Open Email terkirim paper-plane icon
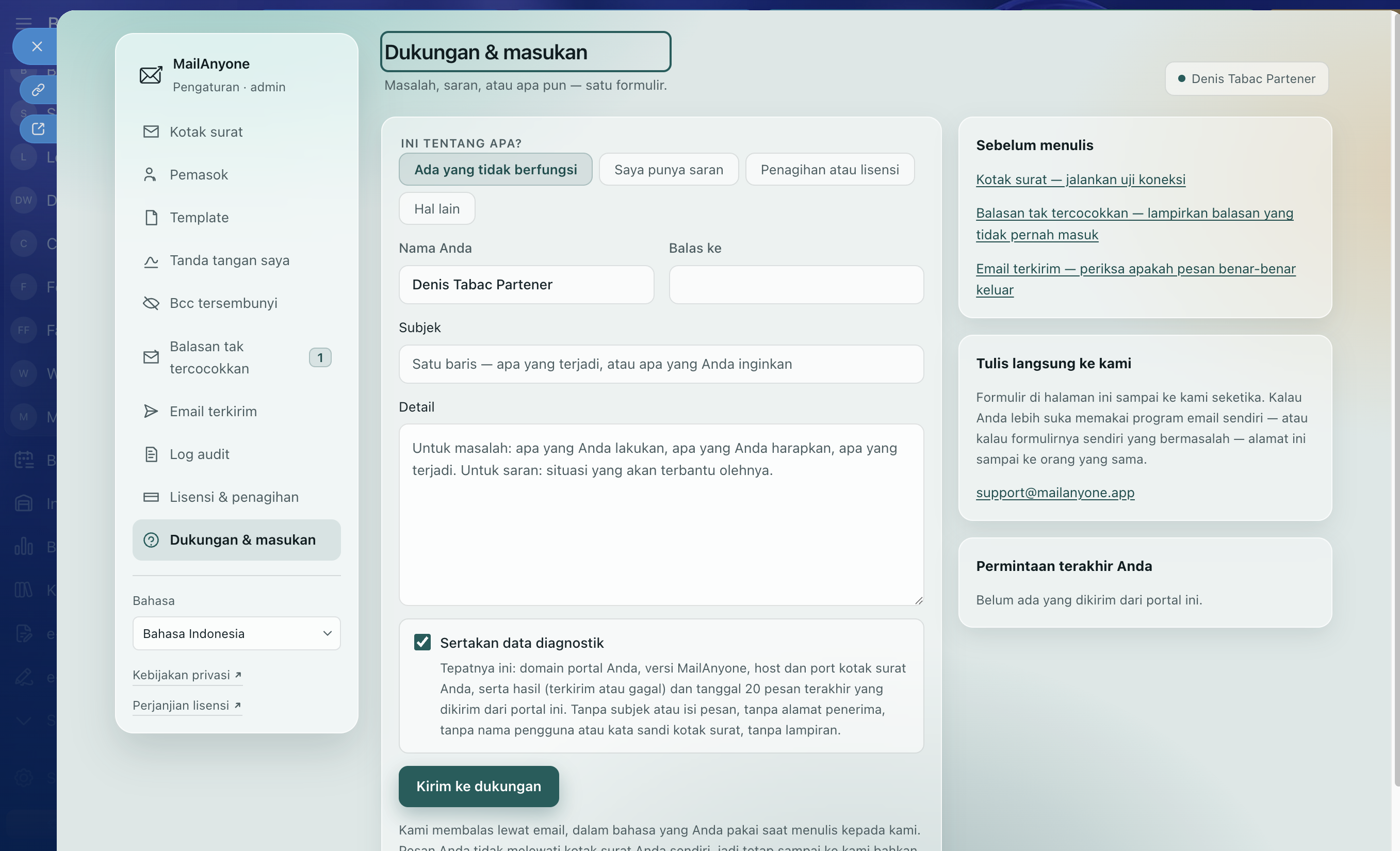Viewport: 1400px width, 851px height. 151,411
